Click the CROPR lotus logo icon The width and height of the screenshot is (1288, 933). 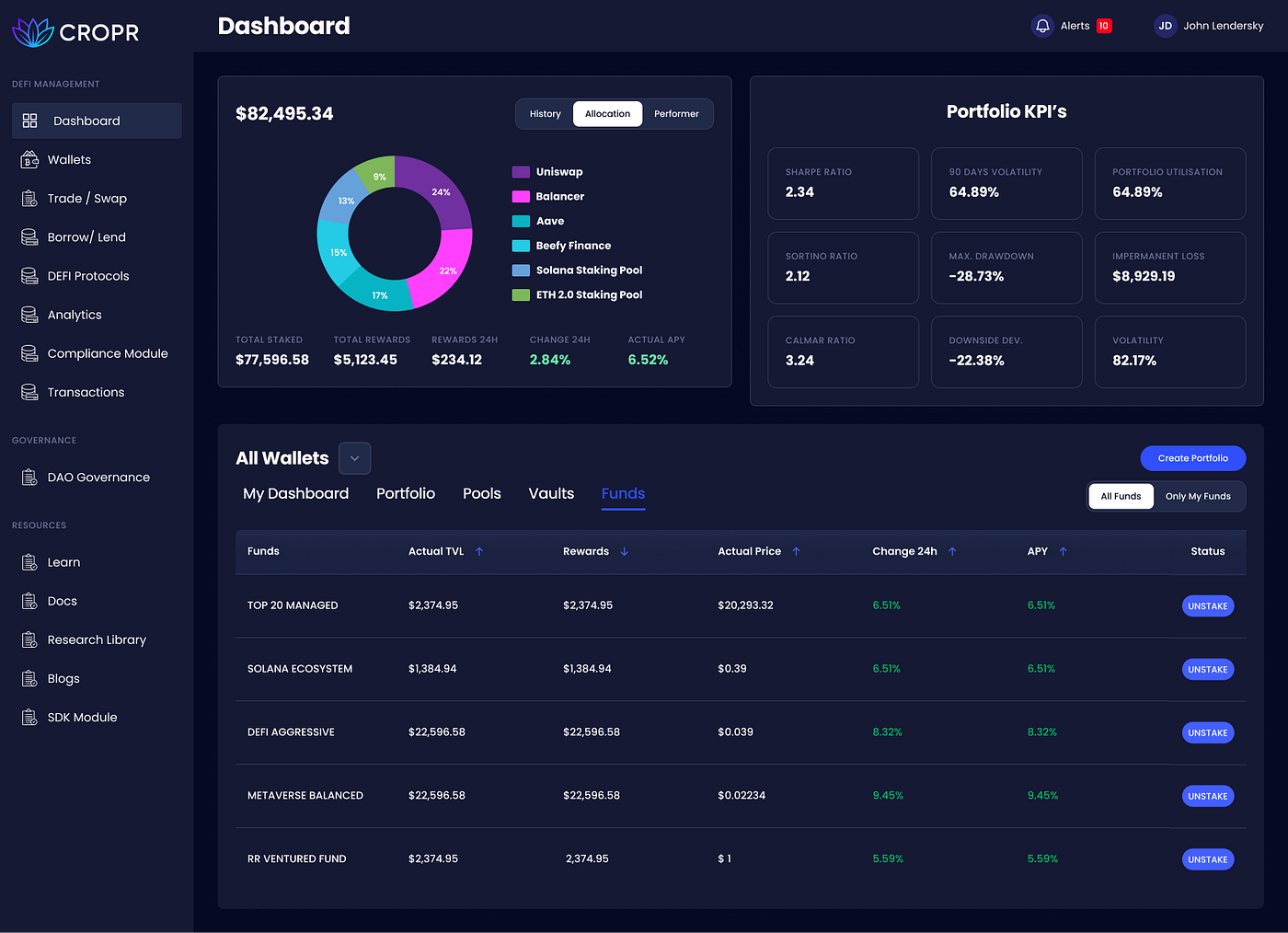coord(33,32)
